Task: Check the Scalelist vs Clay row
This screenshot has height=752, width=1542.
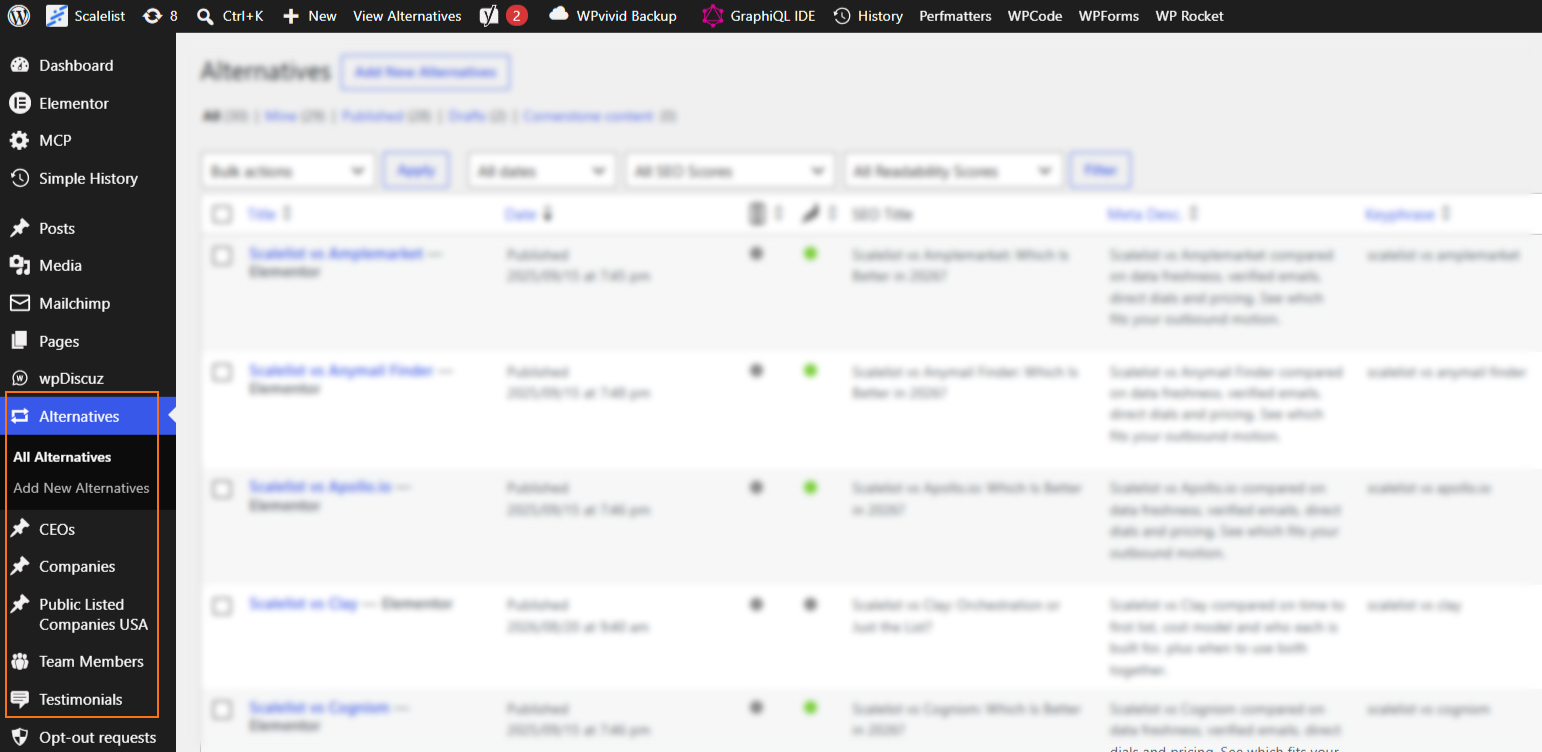Action: pos(222,606)
